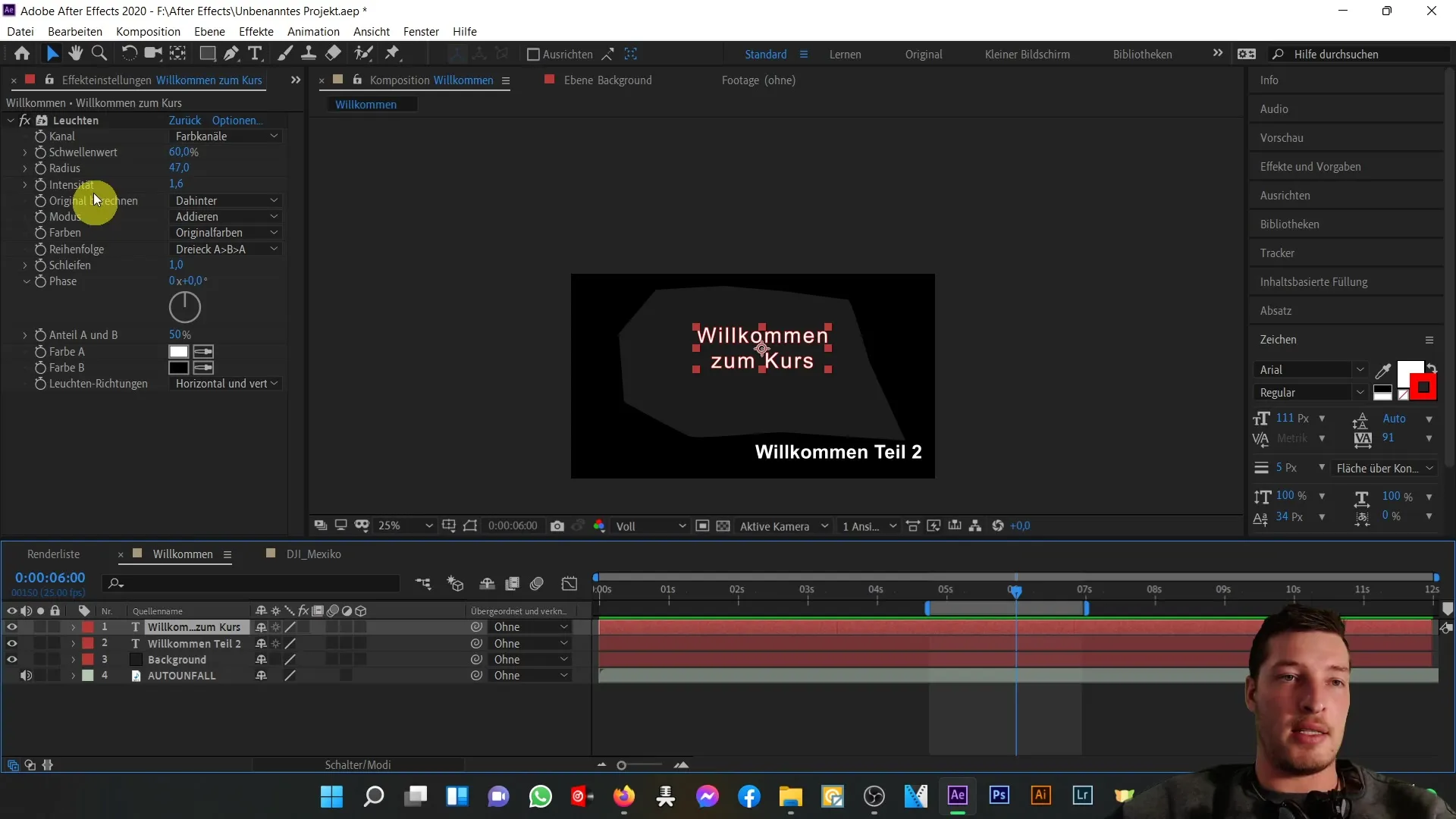Image resolution: width=1456 pixels, height=819 pixels.
Task: Toggle visibility of Willkom...zum Kurs layer
Action: [x=12, y=627]
